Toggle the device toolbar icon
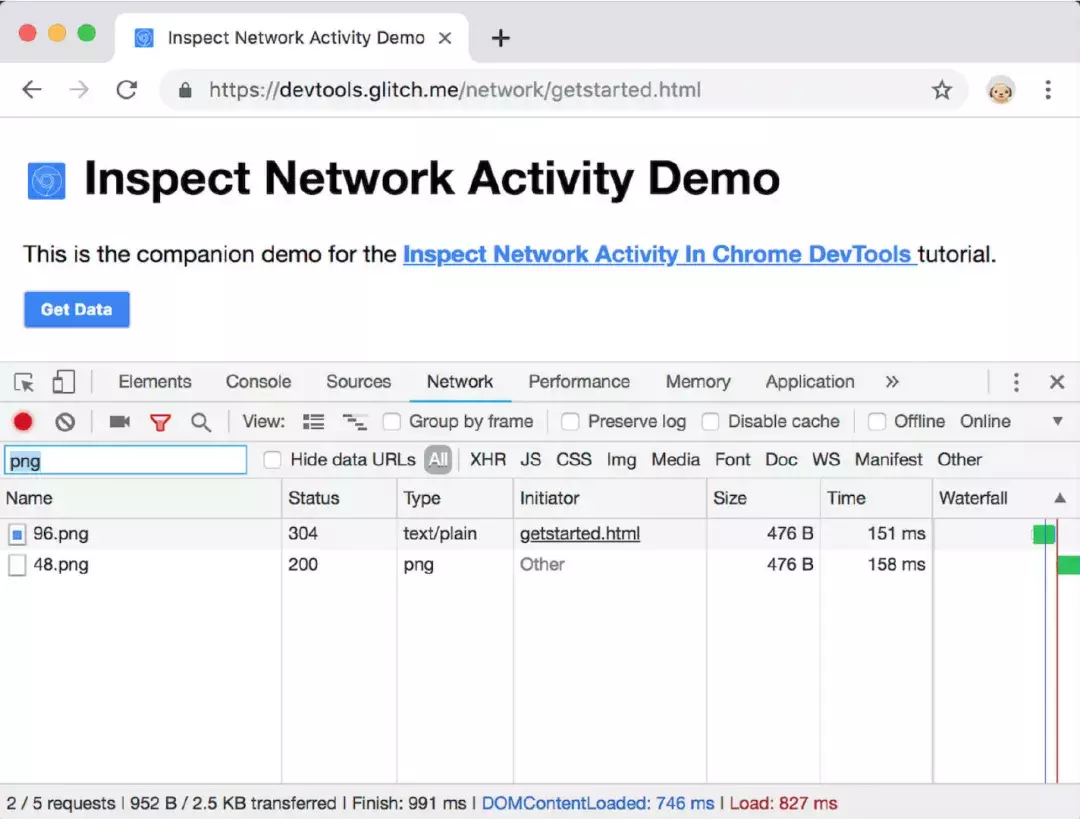The width and height of the screenshot is (1080, 819). [x=63, y=382]
